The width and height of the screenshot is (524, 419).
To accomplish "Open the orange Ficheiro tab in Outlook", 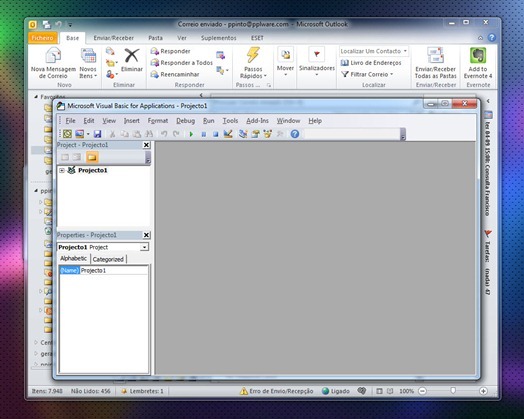I will click(42, 38).
